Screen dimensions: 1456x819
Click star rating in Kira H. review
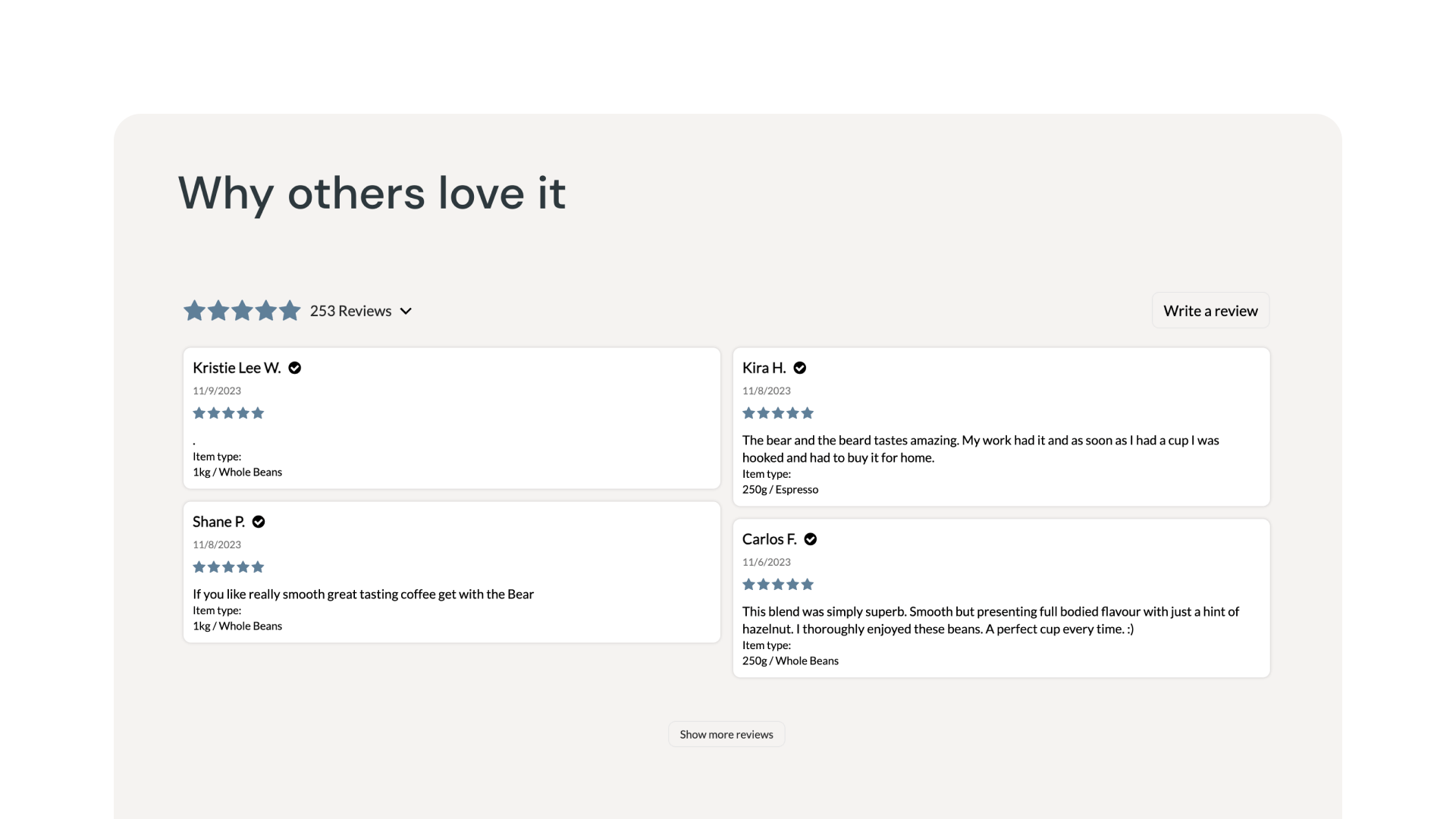point(778,413)
